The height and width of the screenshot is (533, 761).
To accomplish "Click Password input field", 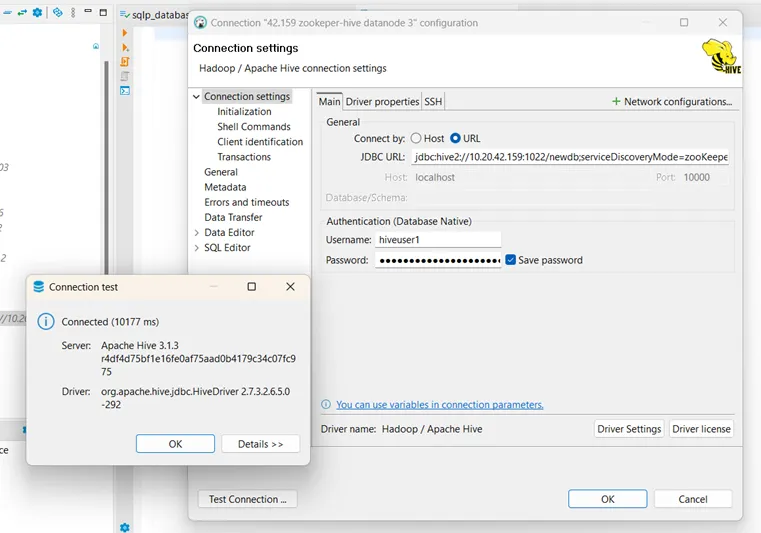I will coord(438,260).
